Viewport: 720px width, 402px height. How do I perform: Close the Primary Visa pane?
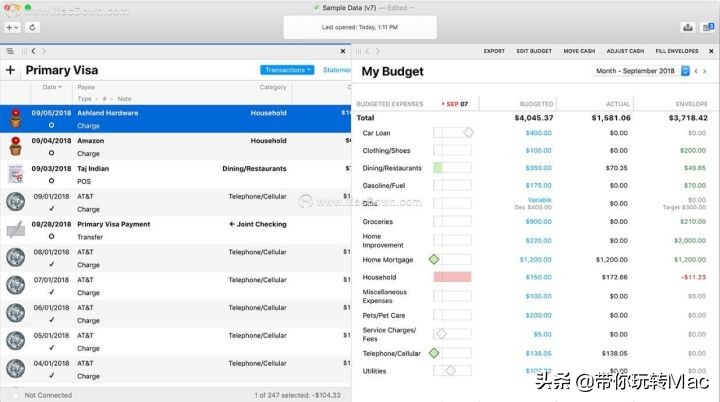click(343, 51)
